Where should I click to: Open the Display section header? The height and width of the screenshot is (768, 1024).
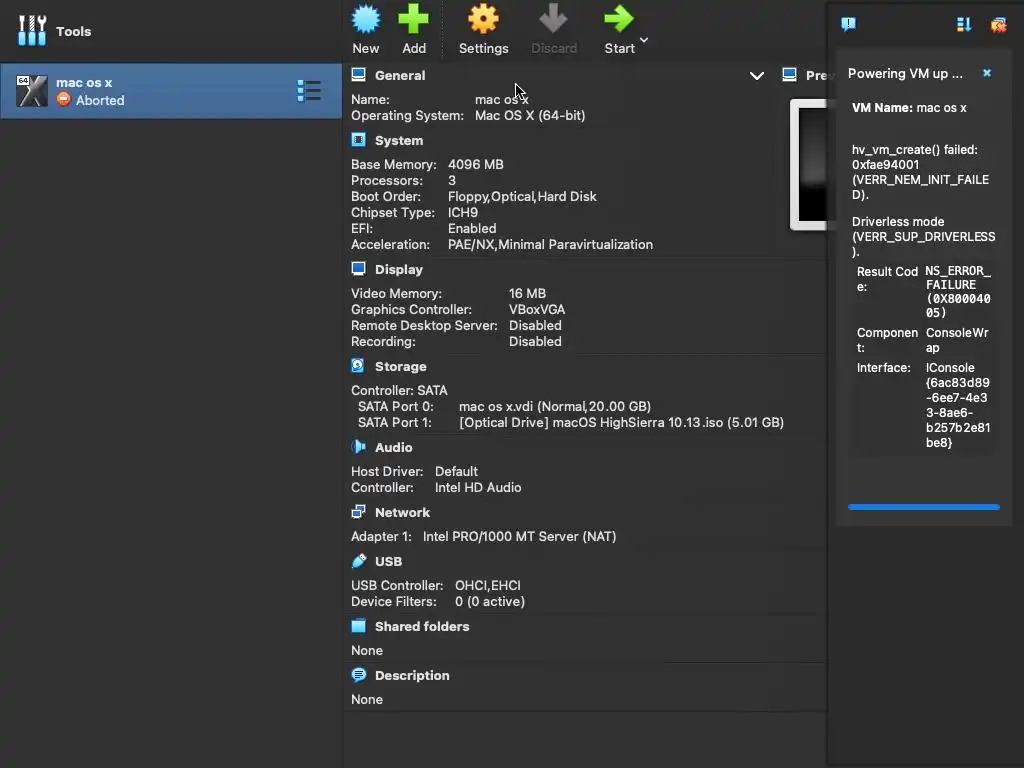tap(399, 270)
